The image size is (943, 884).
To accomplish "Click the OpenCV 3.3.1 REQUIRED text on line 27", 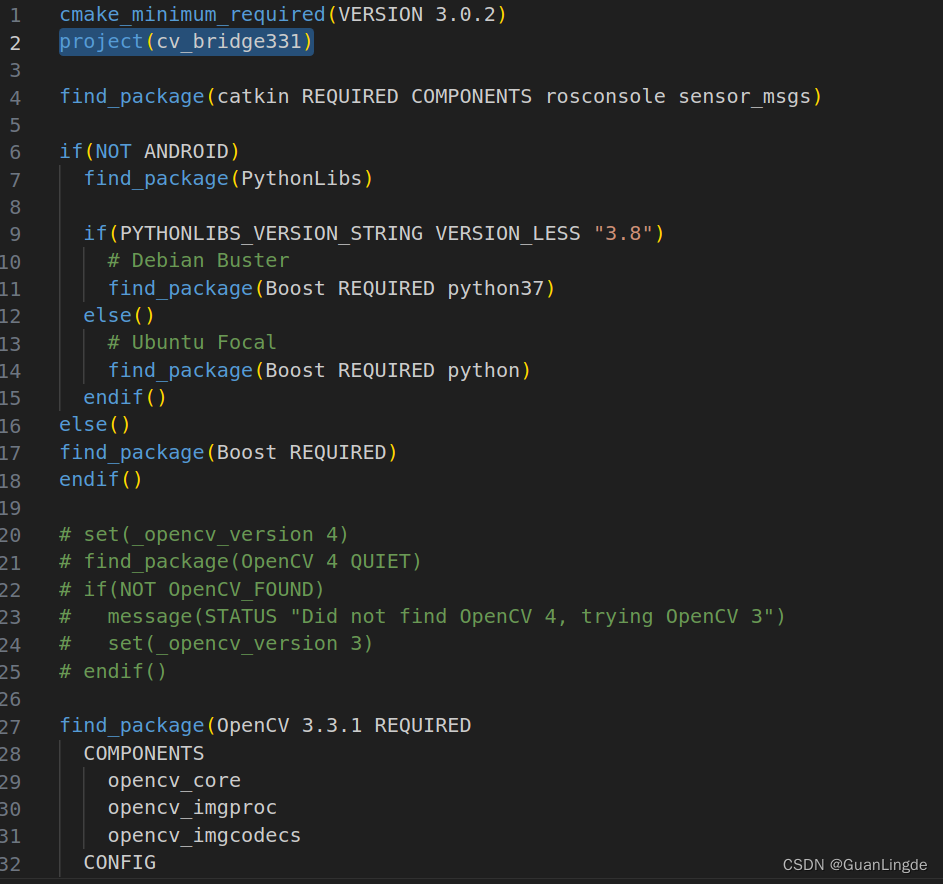I will tap(340, 724).
